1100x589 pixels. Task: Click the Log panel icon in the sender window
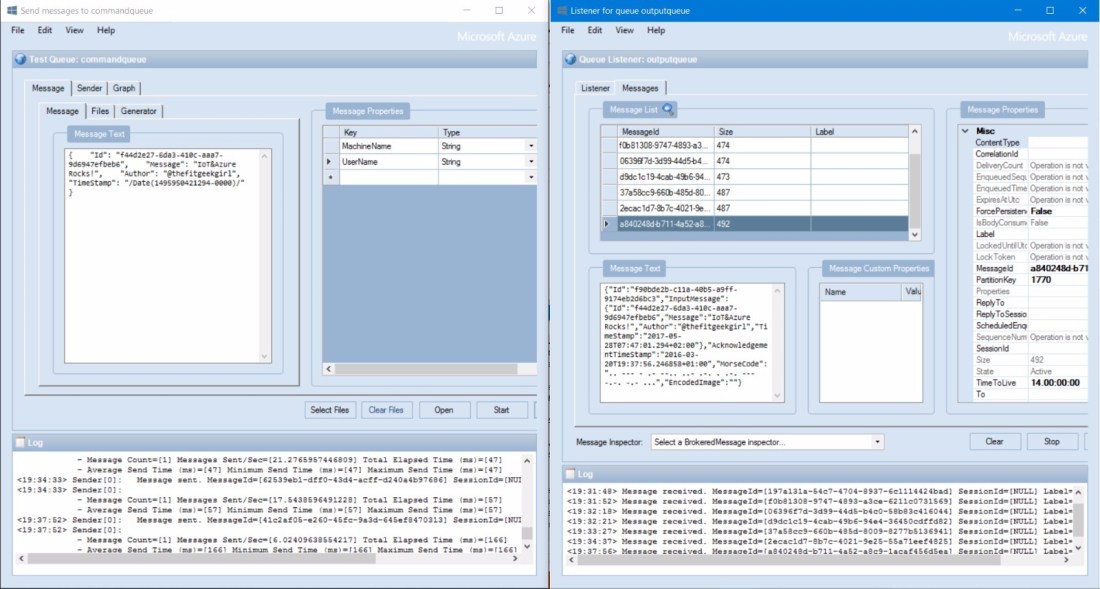pyautogui.click(x=21, y=441)
